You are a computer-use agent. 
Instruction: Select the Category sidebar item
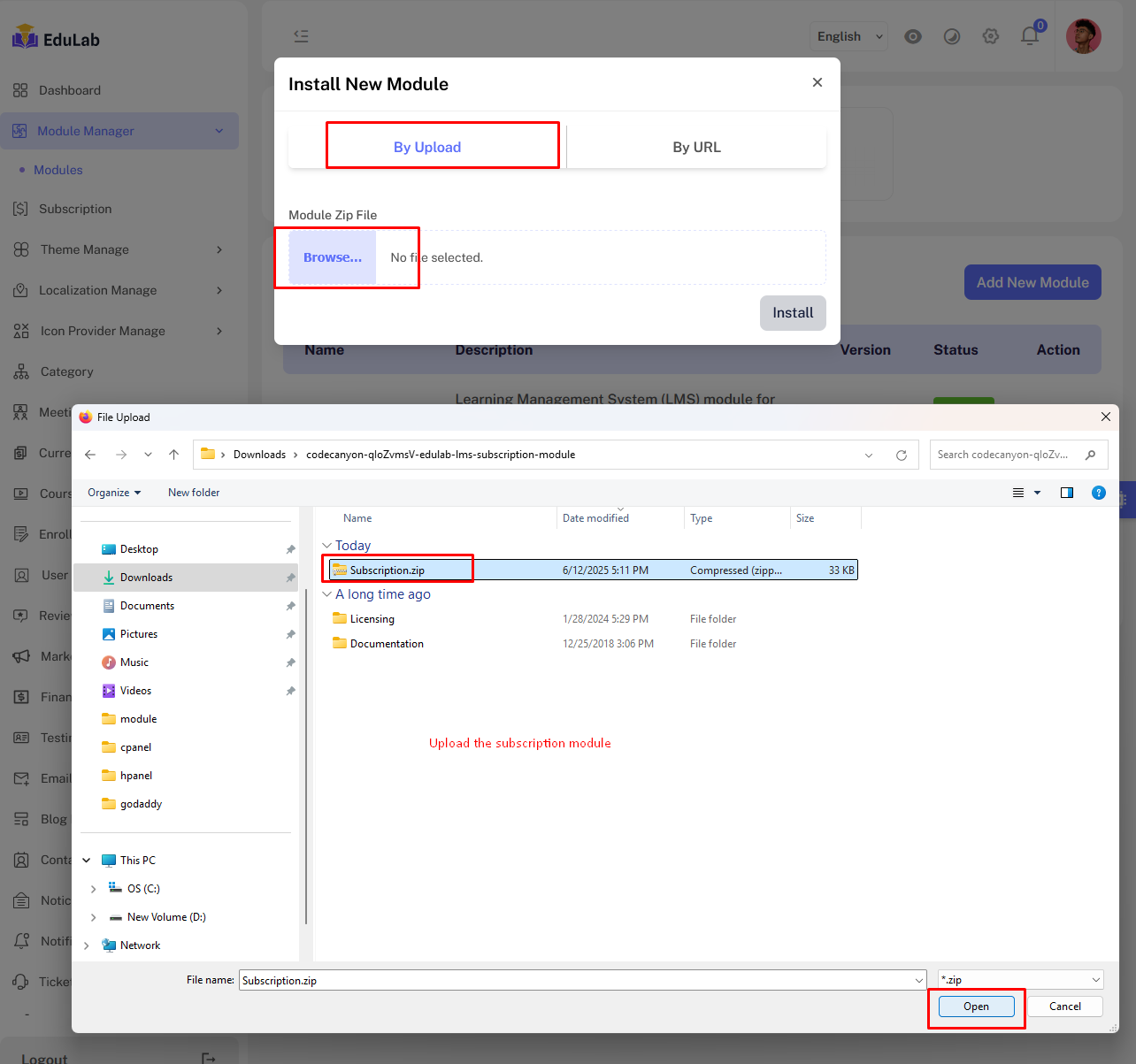(x=66, y=371)
